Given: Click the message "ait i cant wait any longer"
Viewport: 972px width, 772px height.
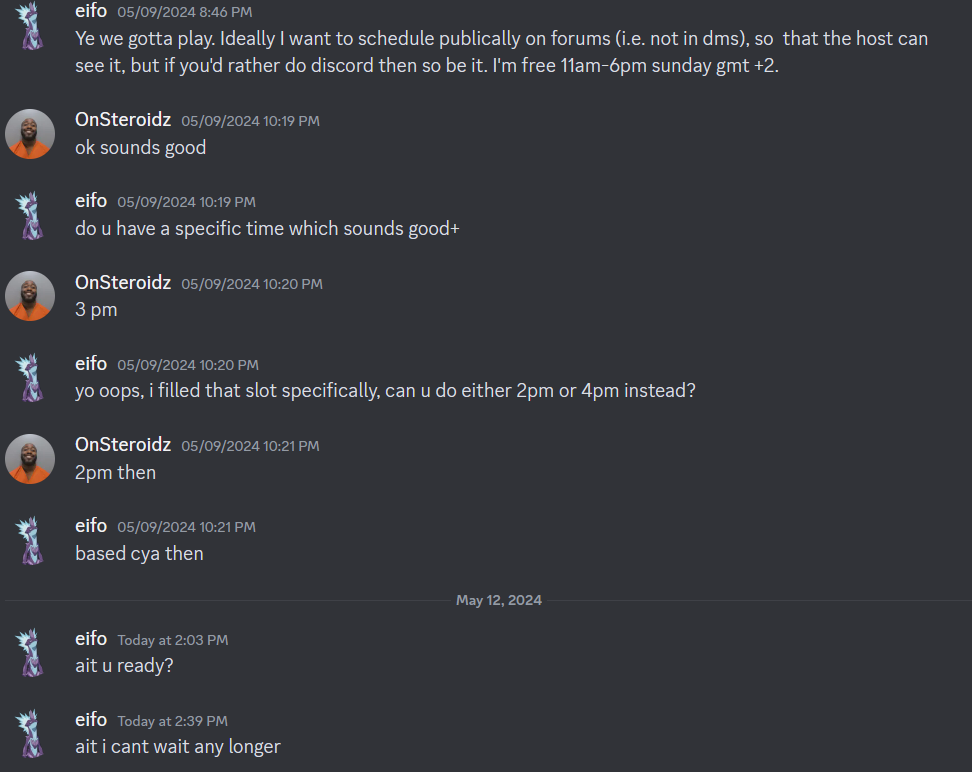Looking at the screenshot, I should coord(178,747).
